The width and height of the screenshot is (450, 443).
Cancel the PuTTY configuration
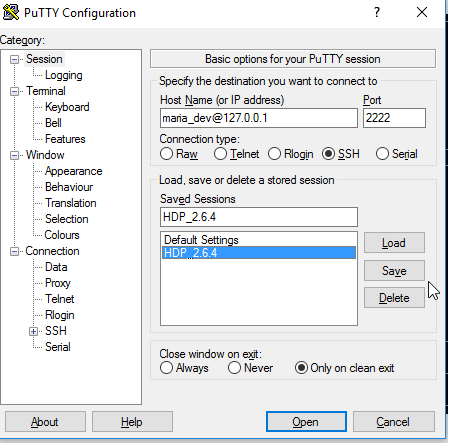click(394, 422)
